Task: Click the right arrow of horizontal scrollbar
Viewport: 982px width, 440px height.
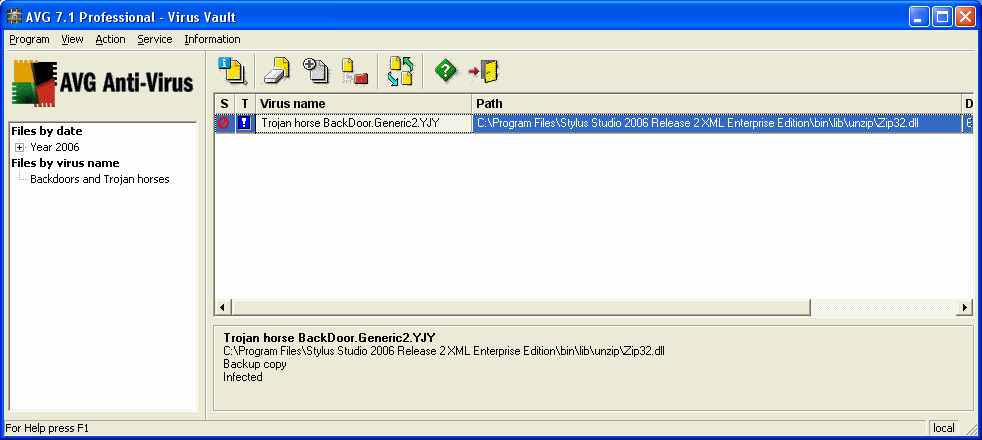Action: click(x=965, y=307)
